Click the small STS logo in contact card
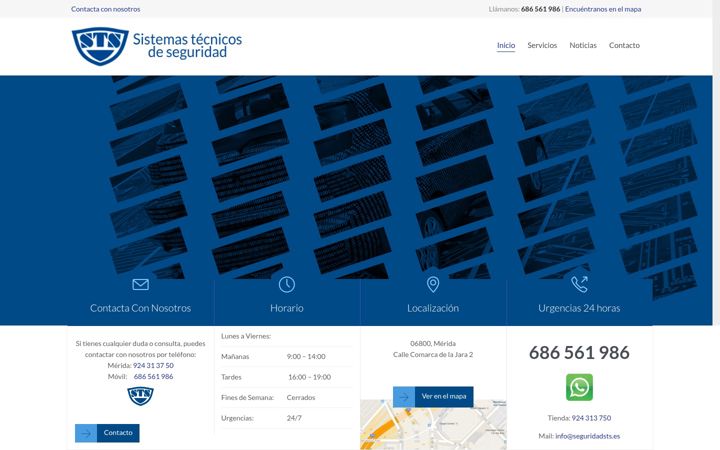The image size is (720, 450). tap(141, 396)
